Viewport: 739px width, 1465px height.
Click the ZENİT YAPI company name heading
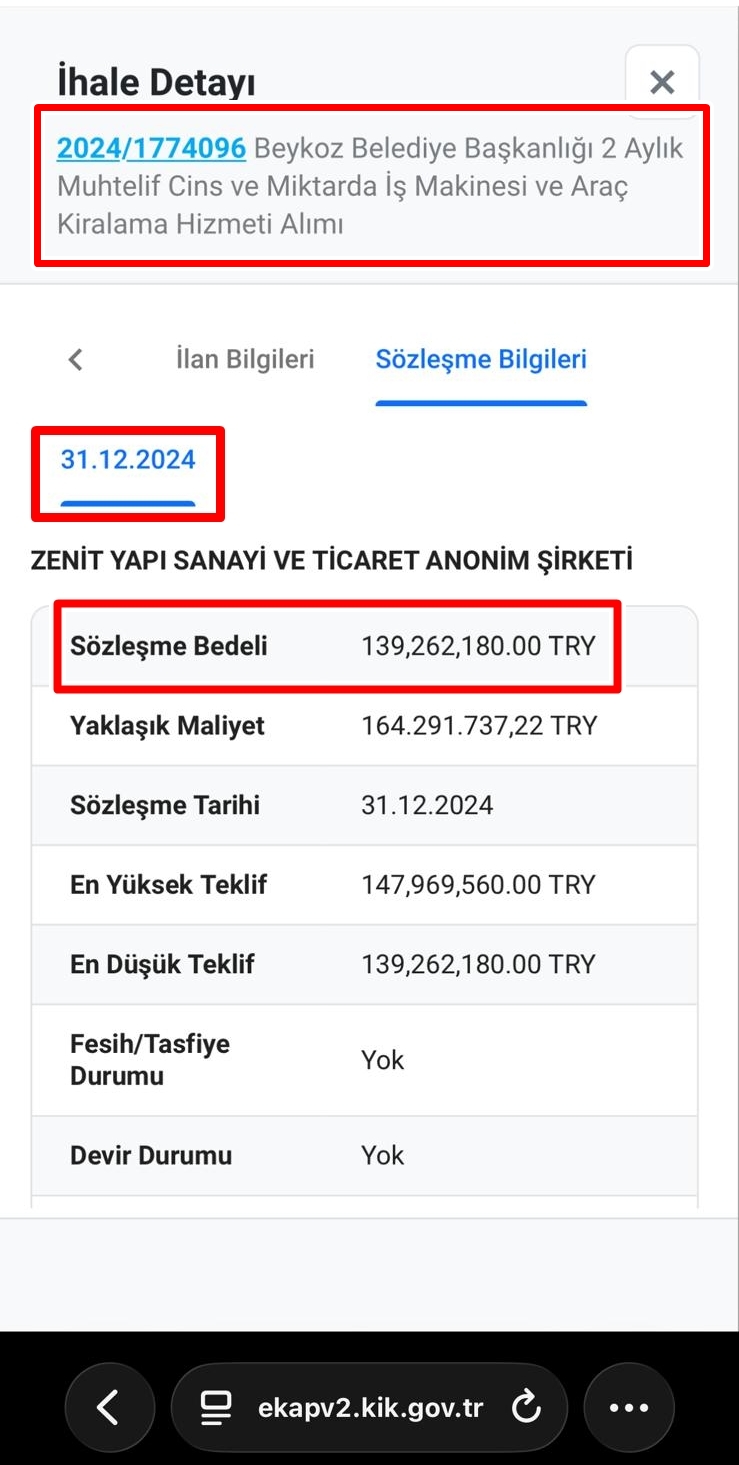click(x=332, y=561)
